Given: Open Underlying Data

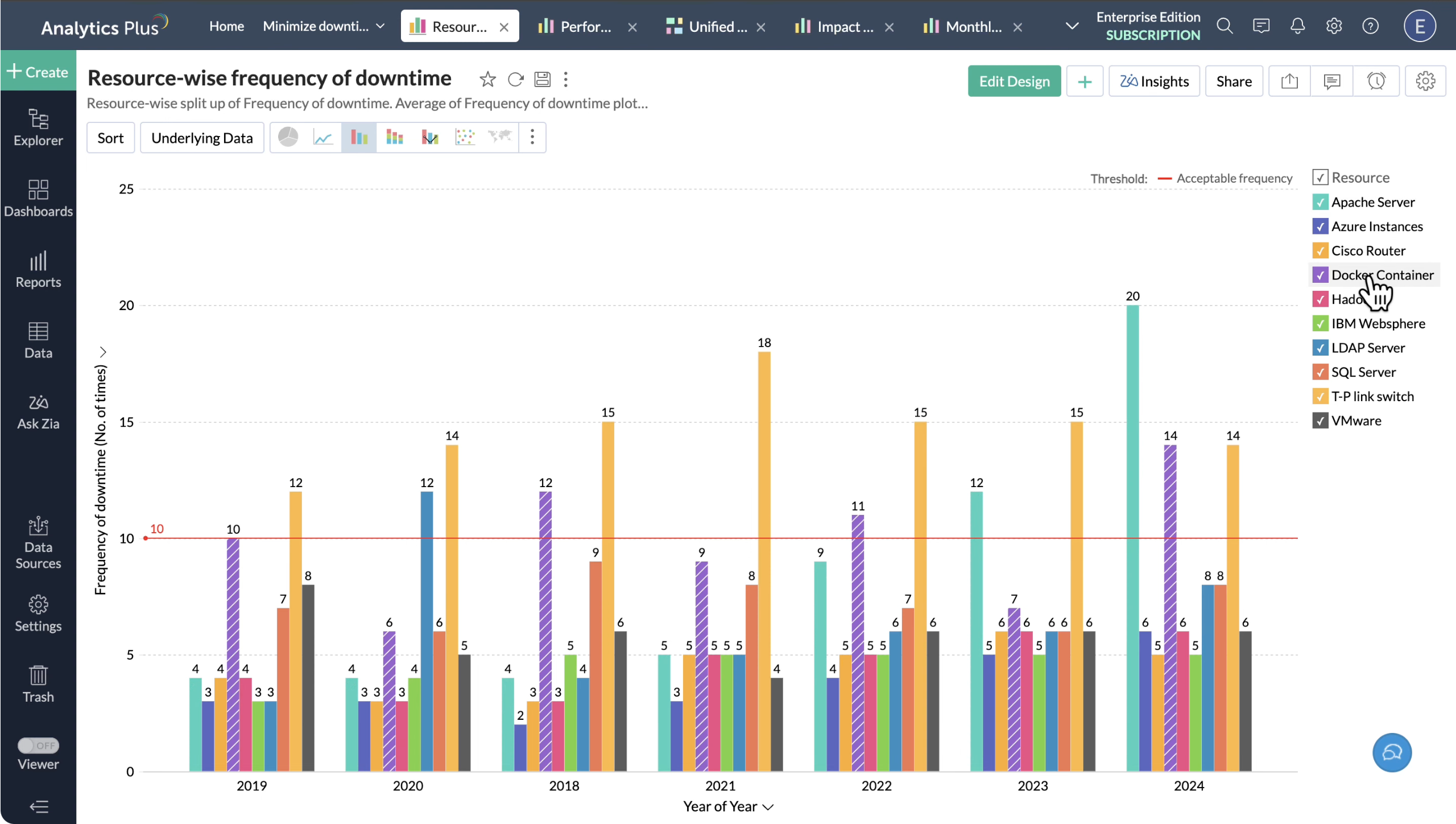Looking at the screenshot, I should (x=202, y=138).
